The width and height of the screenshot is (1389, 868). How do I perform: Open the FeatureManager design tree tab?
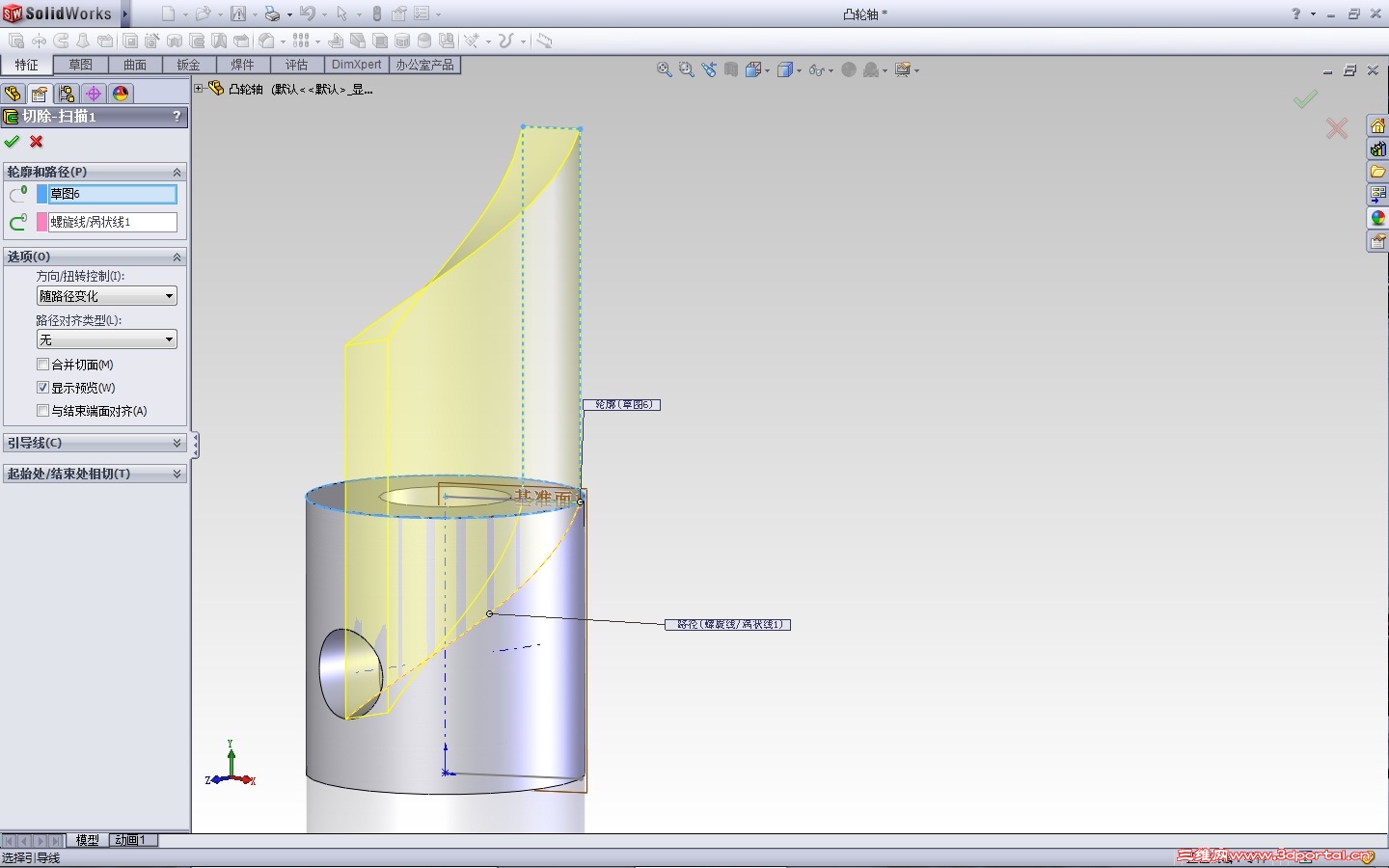[x=13, y=94]
